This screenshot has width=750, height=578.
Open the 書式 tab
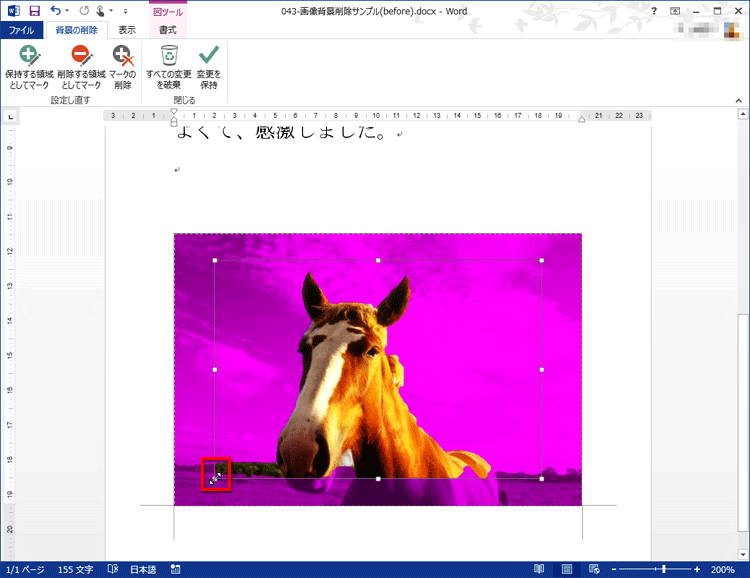coord(168,30)
